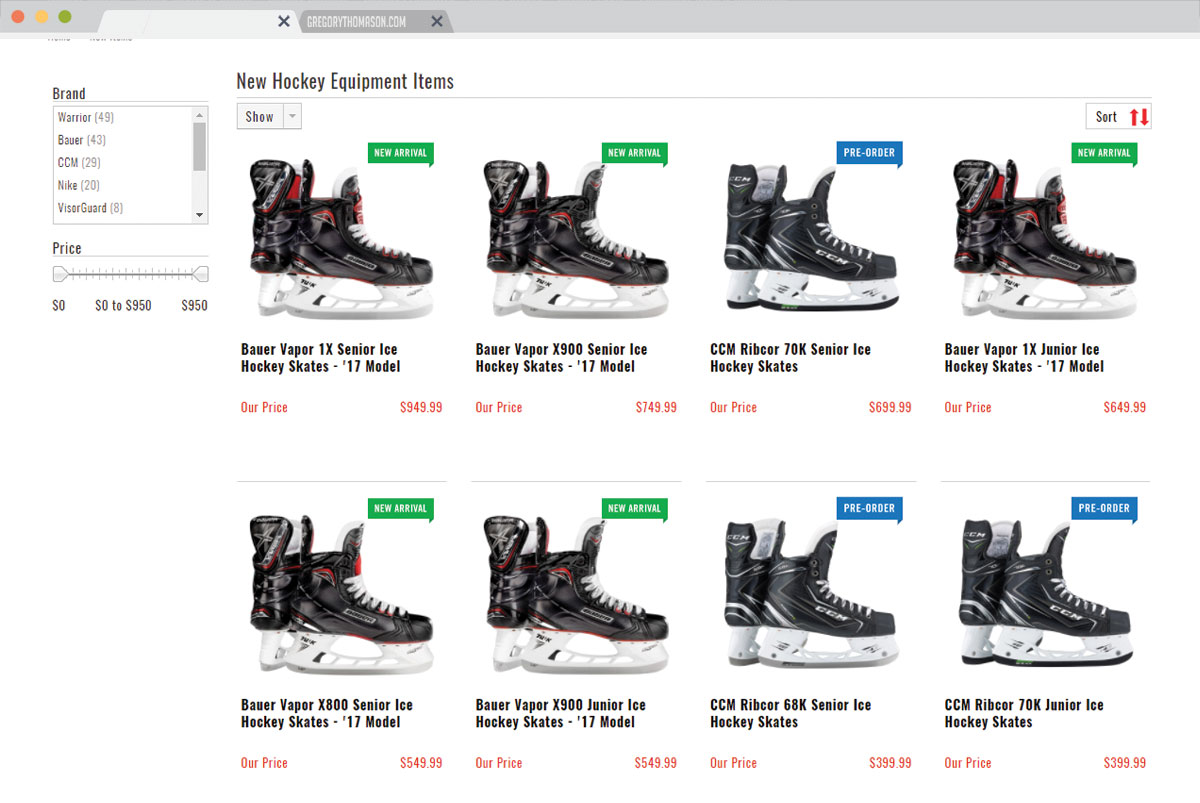1200x803 pixels.
Task: Click the $649.99 price
Action: (1125, 407)
